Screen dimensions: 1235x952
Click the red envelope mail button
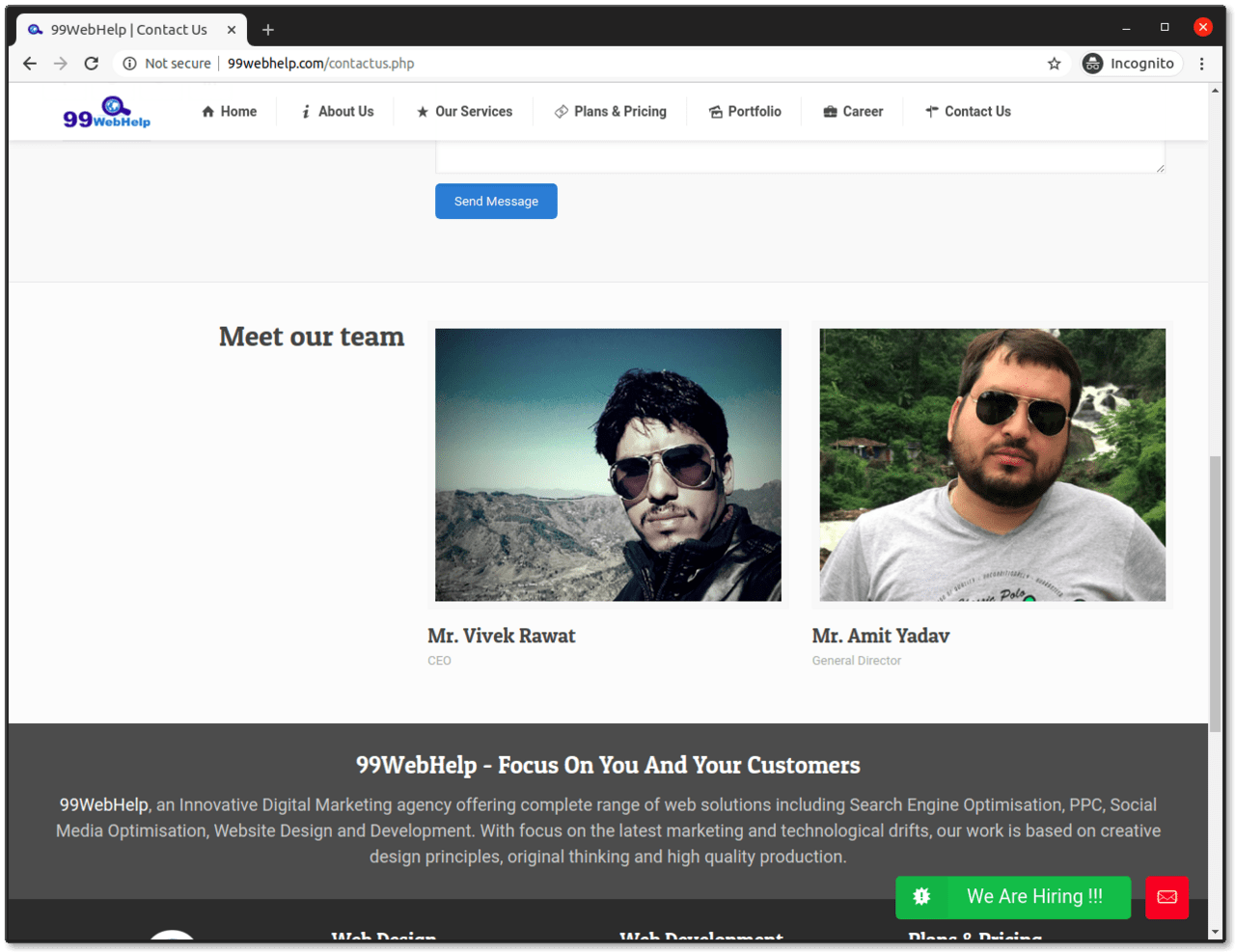point(1166,897)
